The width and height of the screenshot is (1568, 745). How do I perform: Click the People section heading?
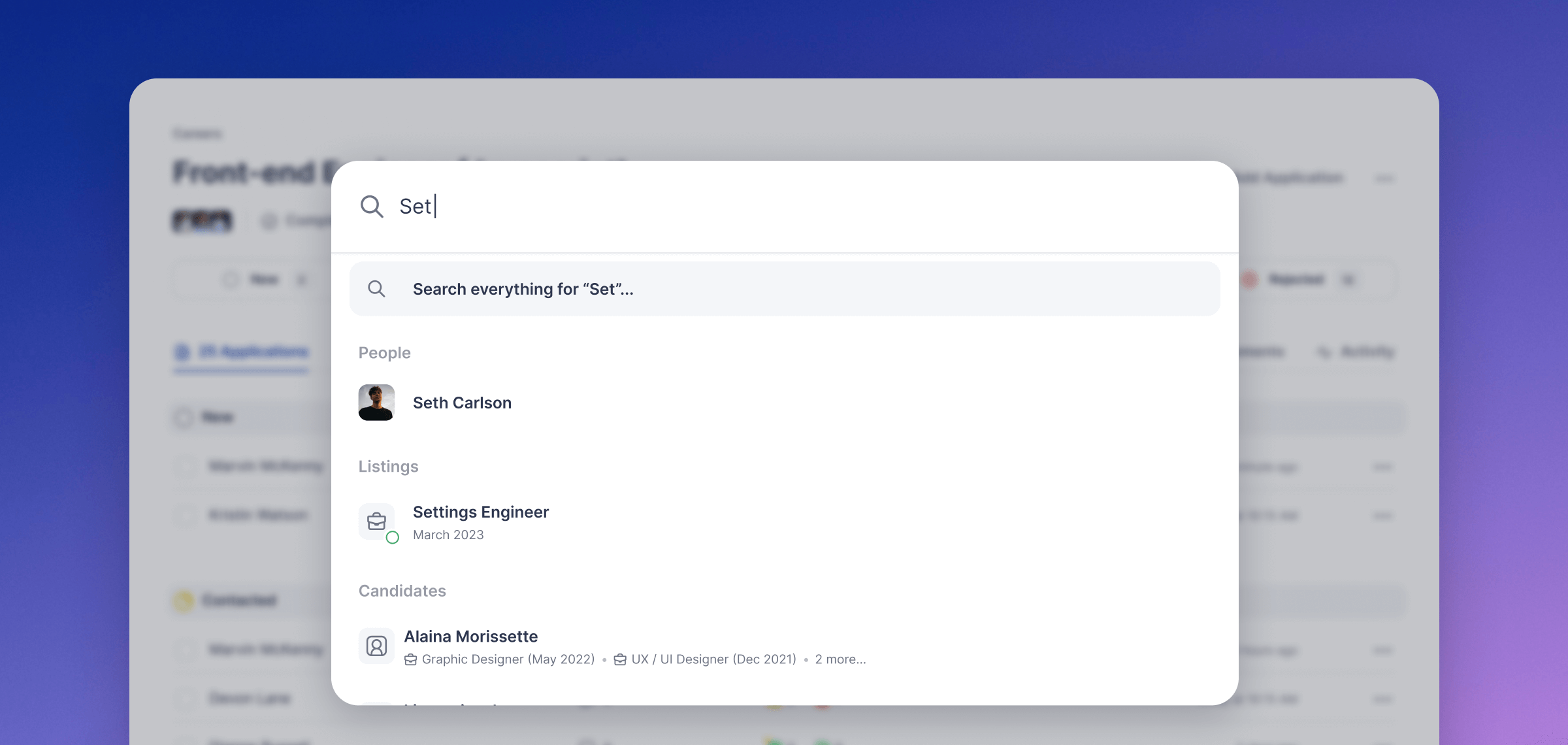[x=384, y=353]
